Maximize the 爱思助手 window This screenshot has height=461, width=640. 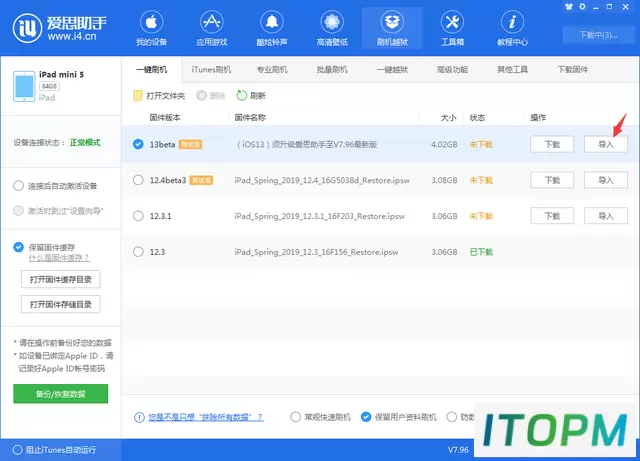coord(609,7)
